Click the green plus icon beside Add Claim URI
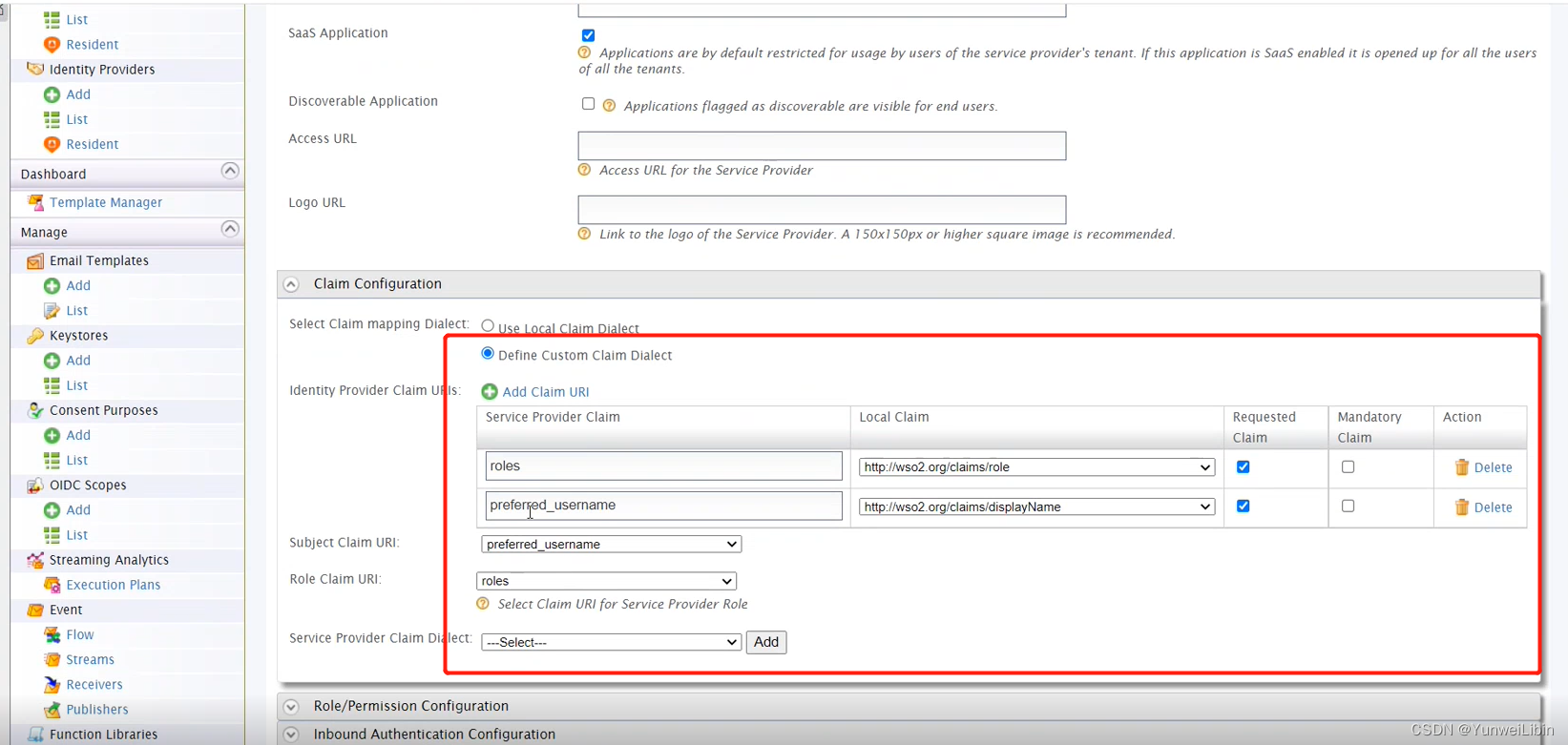This screenshot has height=745, width=1568. [490, 391]
